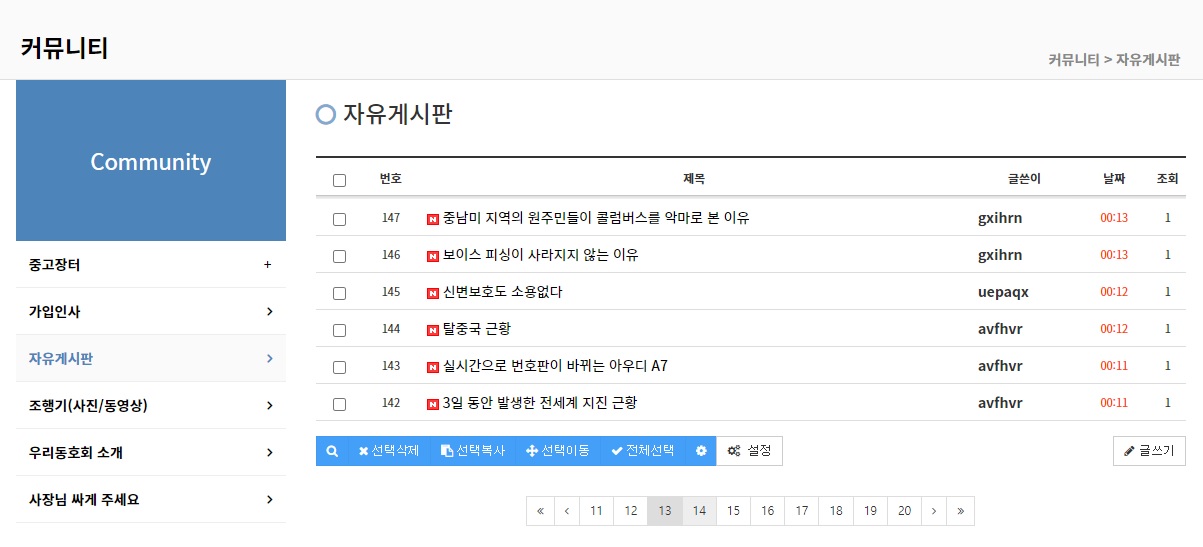Check the box for post number 147

(x=339, y=219)
